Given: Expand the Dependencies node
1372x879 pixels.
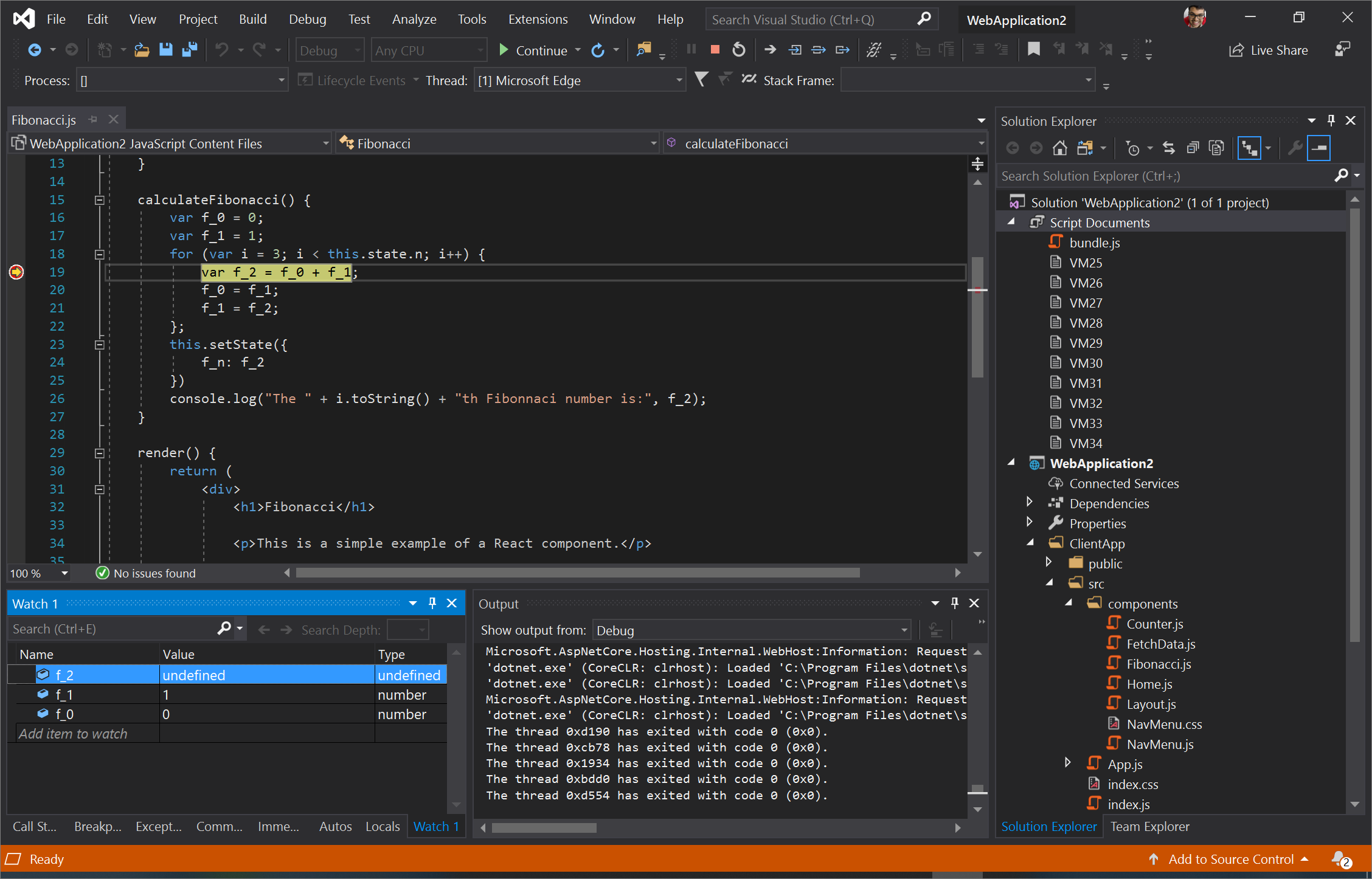Looking at the screenshot, I should coord(1030,502).
